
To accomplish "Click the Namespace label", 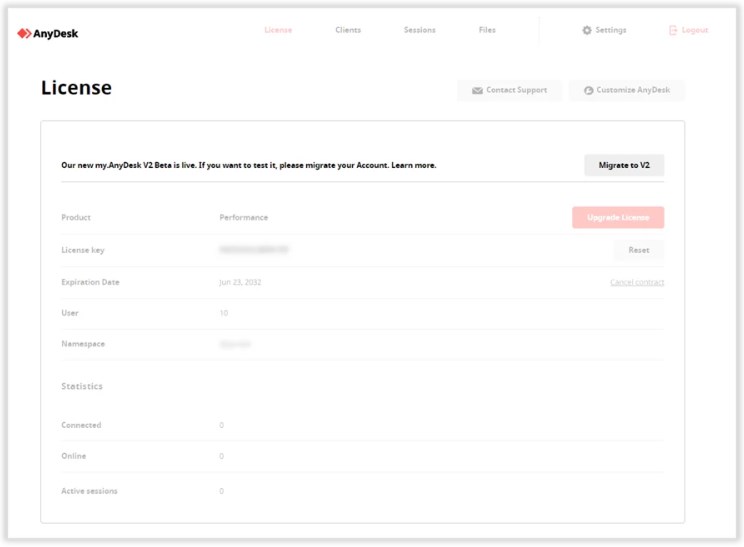I will (x=83, y=344).
